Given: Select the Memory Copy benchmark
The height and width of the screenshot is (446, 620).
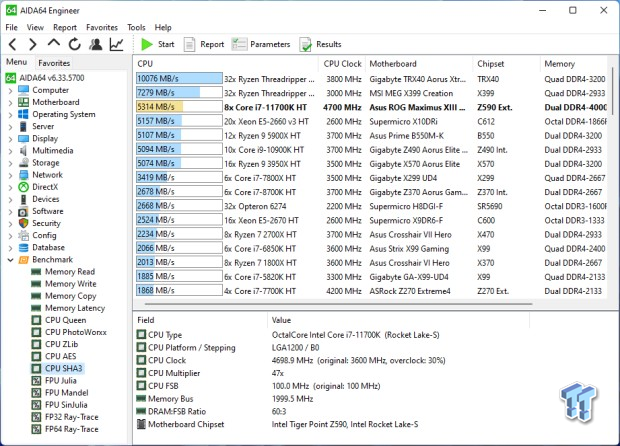Looking at the screenshot, I should click(x=70, y=296).
